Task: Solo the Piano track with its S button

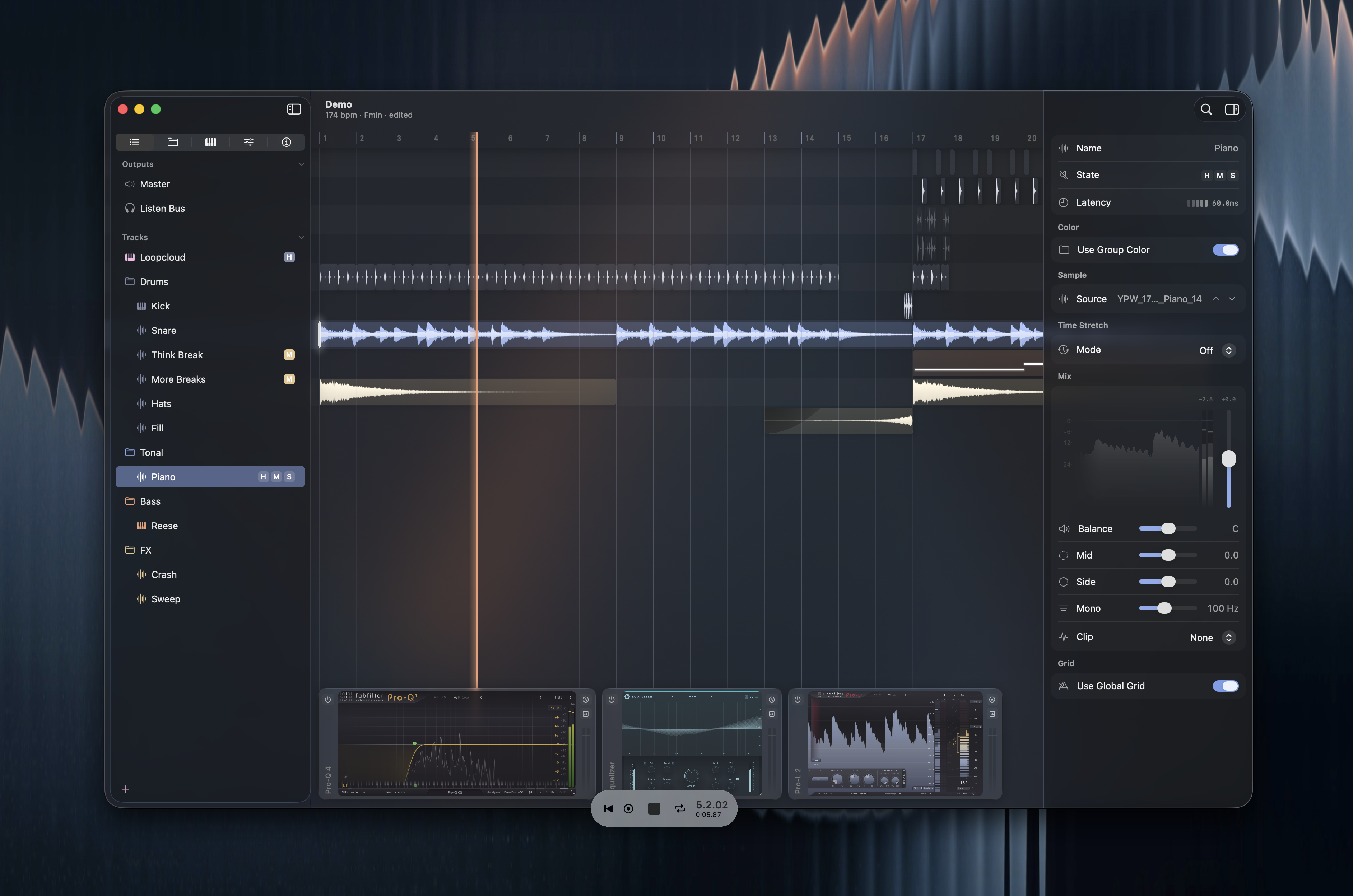Action: click(x=289, y=476)
